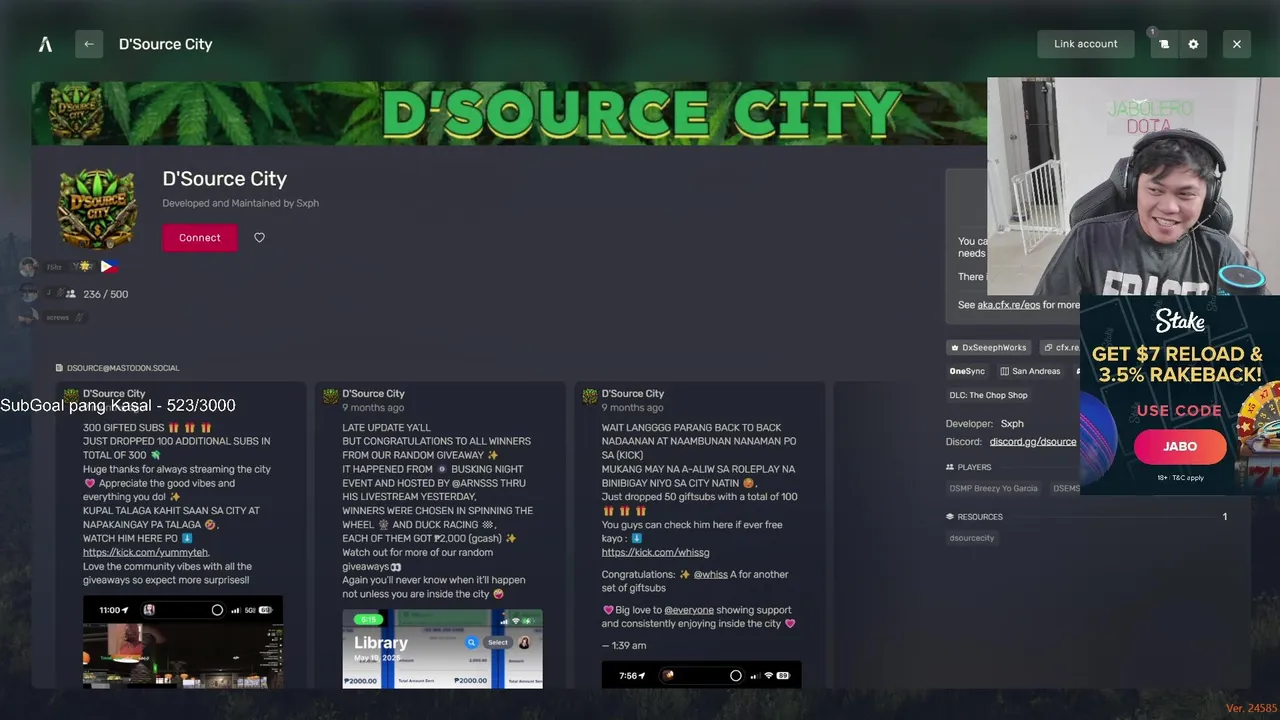Screen dimensions: 1280x720
Task: Click the DxSeeephWorks owner tag
Action: [x=989, y=347]
